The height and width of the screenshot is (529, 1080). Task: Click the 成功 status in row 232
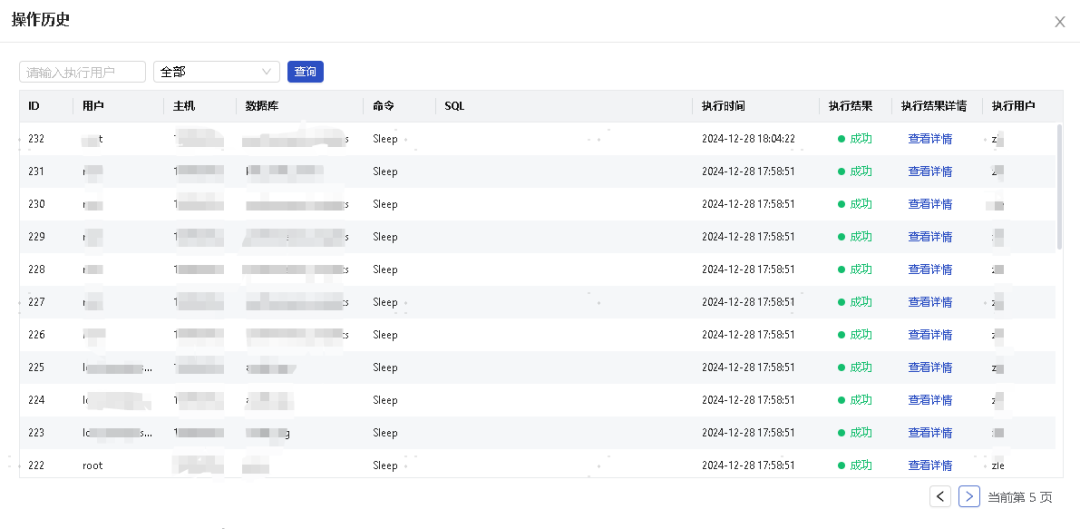(x=855, y=138)
